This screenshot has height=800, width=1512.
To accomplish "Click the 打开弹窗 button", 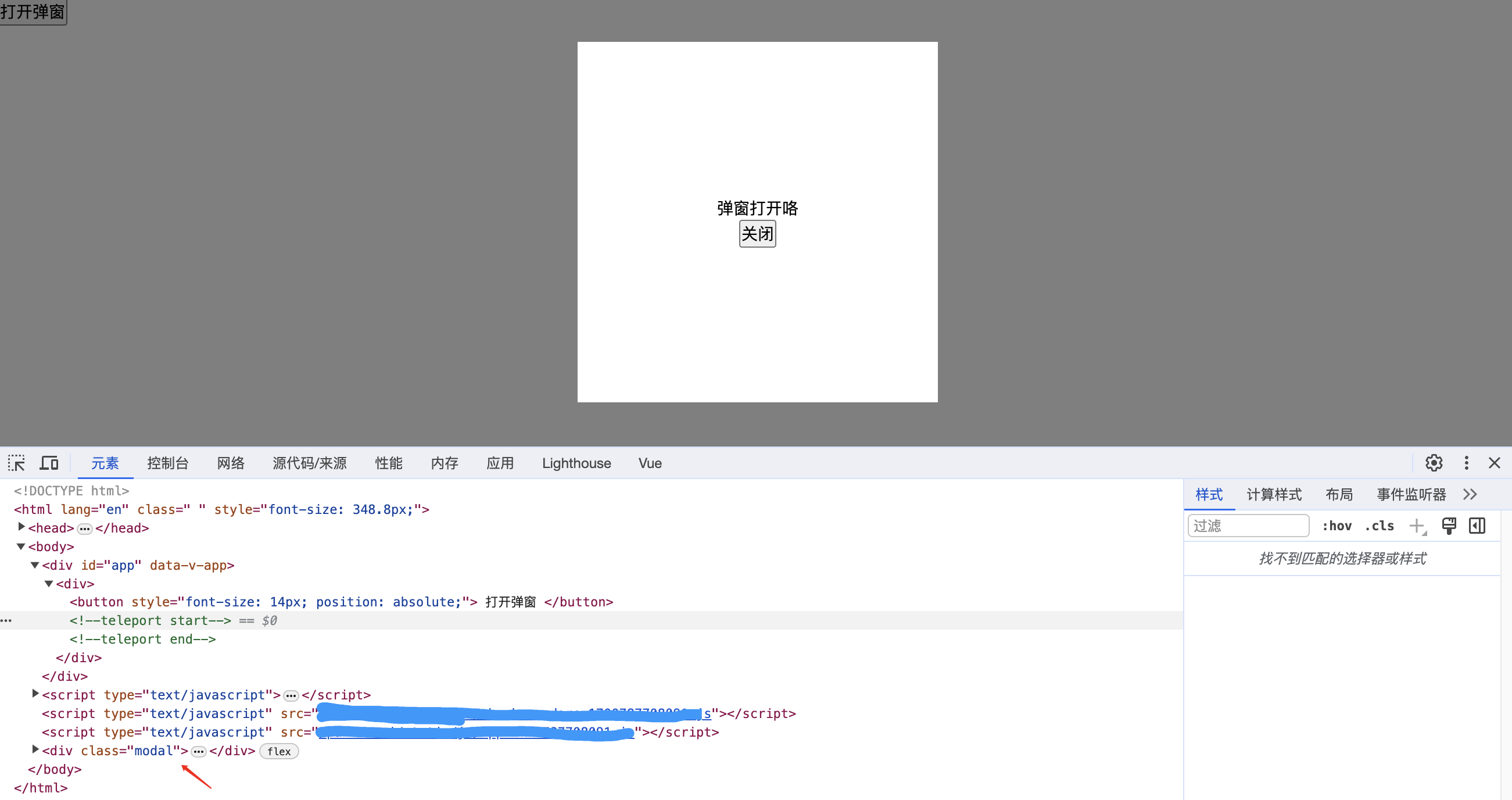I will pyautogui.click(x=33, y=12).
